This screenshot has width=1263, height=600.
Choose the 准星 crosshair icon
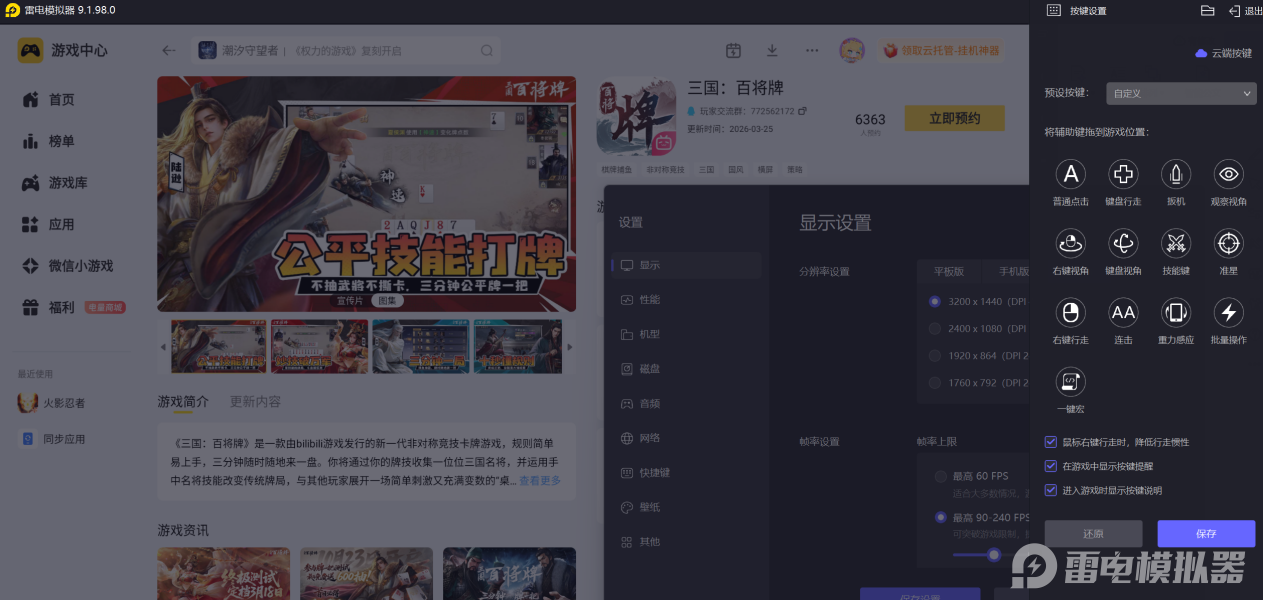[x=1229, y=243]
